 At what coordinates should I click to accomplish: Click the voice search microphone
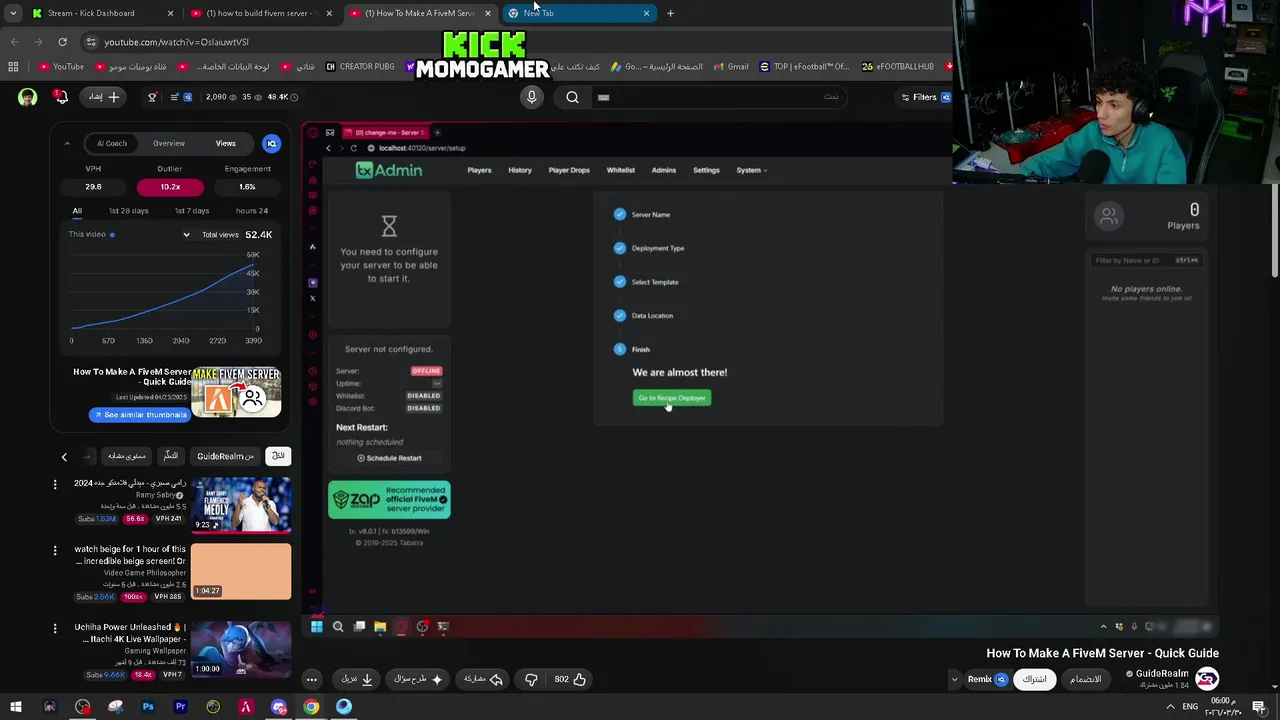531,97
